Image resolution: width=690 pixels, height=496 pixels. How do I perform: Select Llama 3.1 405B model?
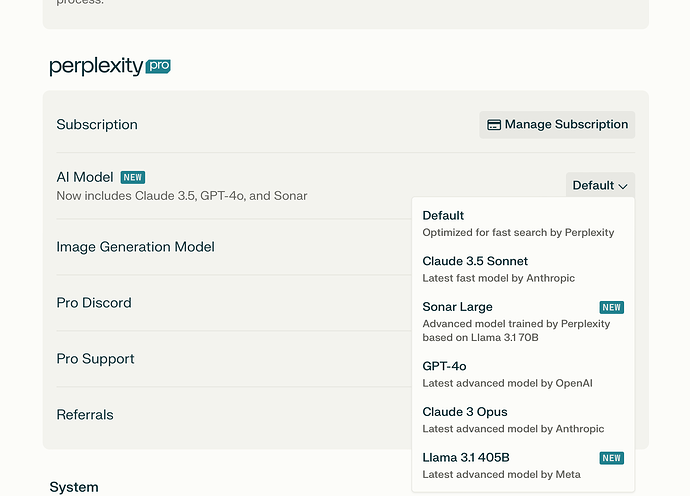click(523, 466)
